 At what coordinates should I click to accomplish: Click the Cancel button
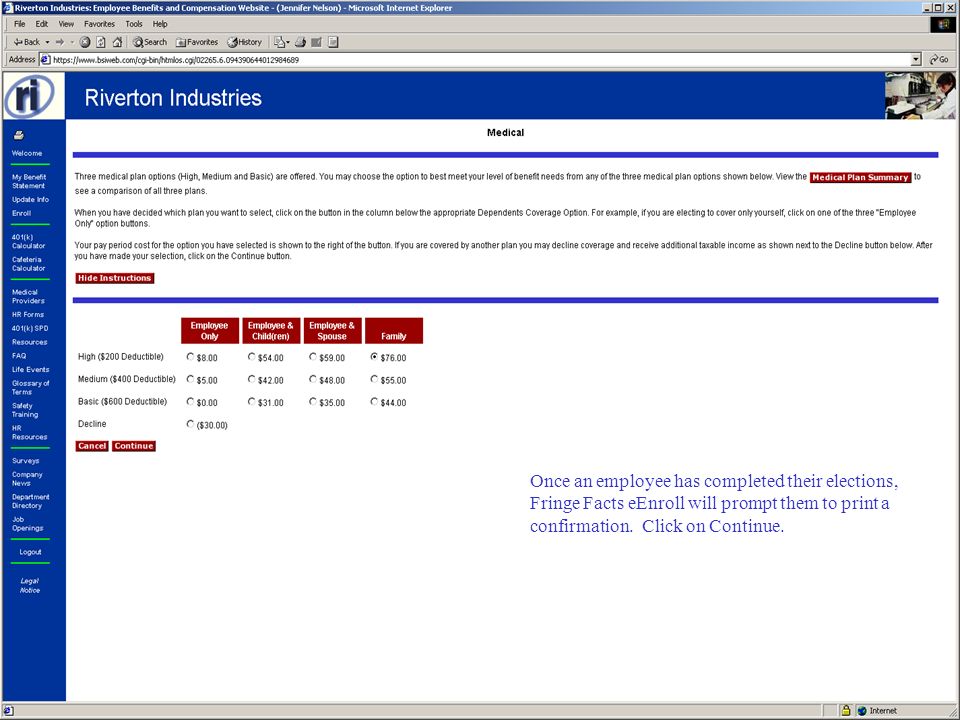click(92, 446)
